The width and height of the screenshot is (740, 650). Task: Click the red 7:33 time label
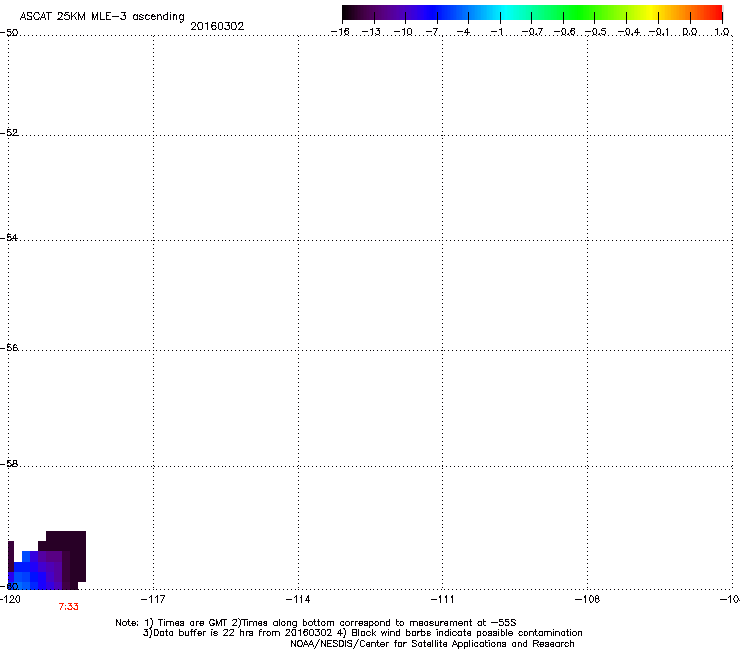pos(68,607)
